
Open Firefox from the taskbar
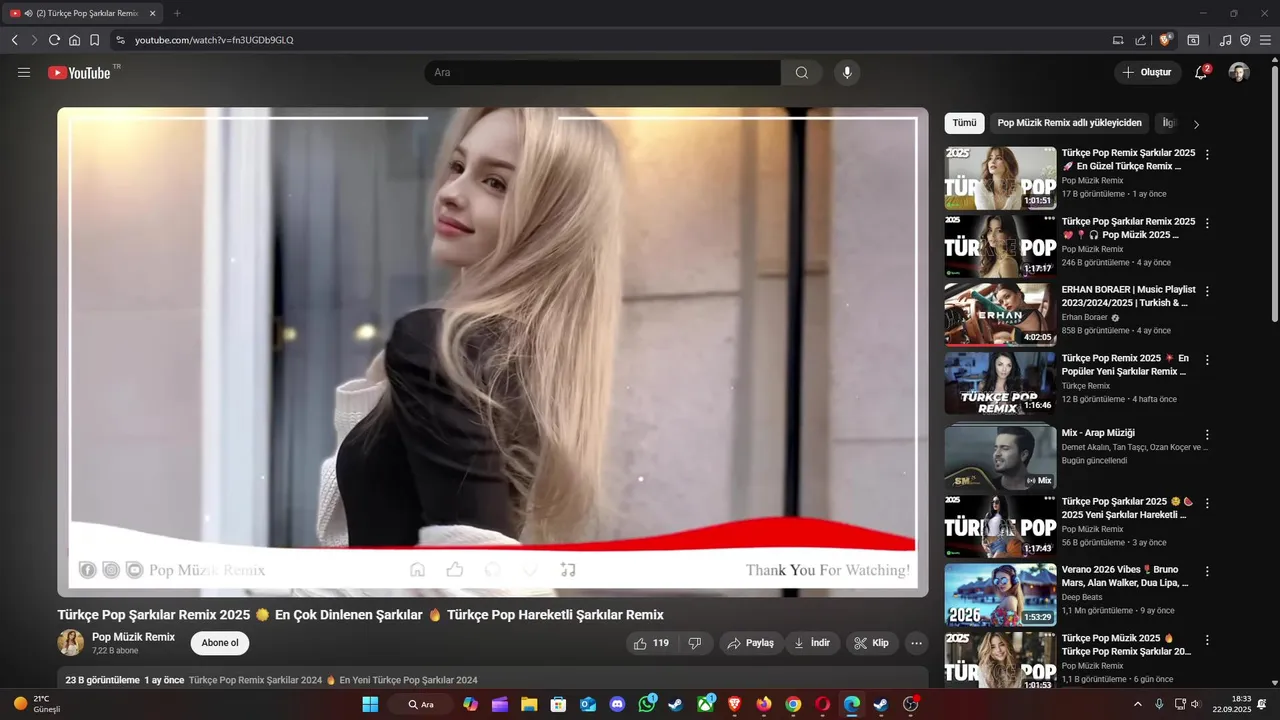(x=764, y=704)
